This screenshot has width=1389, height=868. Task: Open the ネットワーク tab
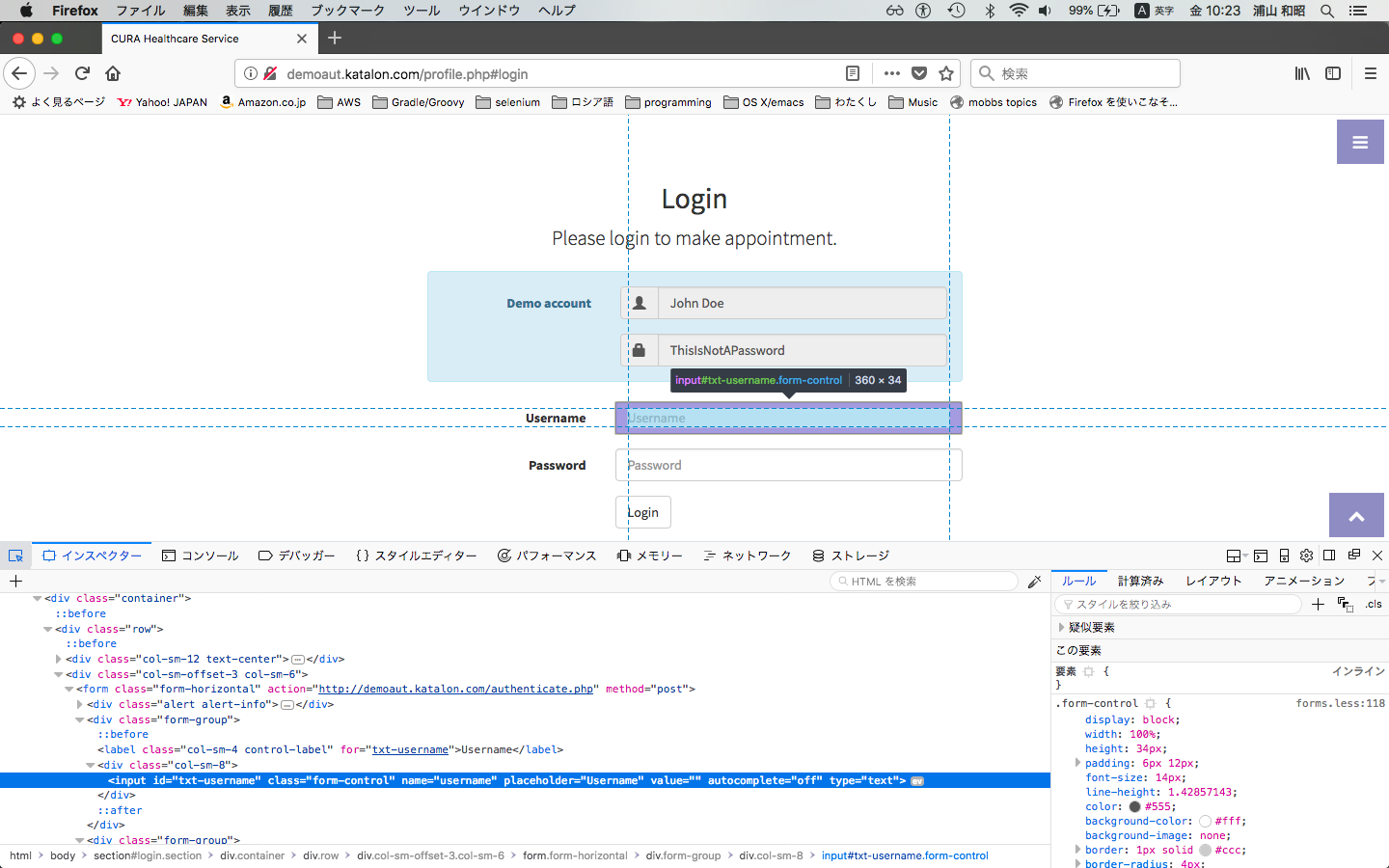(748, 556)
